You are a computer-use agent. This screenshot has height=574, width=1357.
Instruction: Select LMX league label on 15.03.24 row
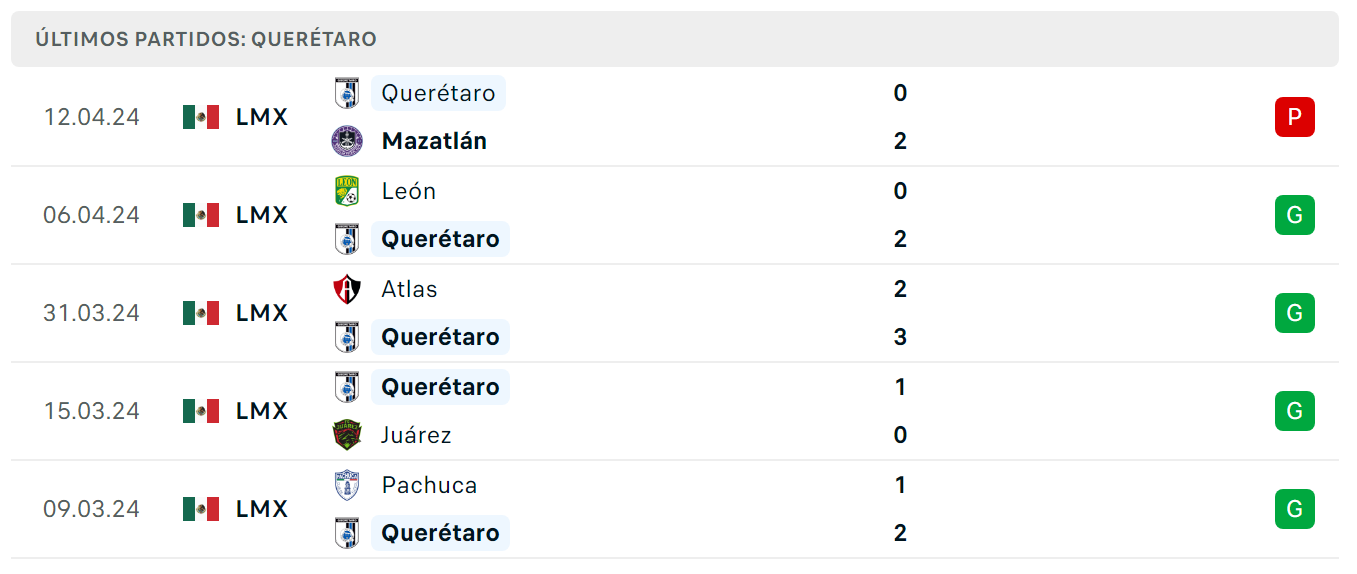point(262,411)
